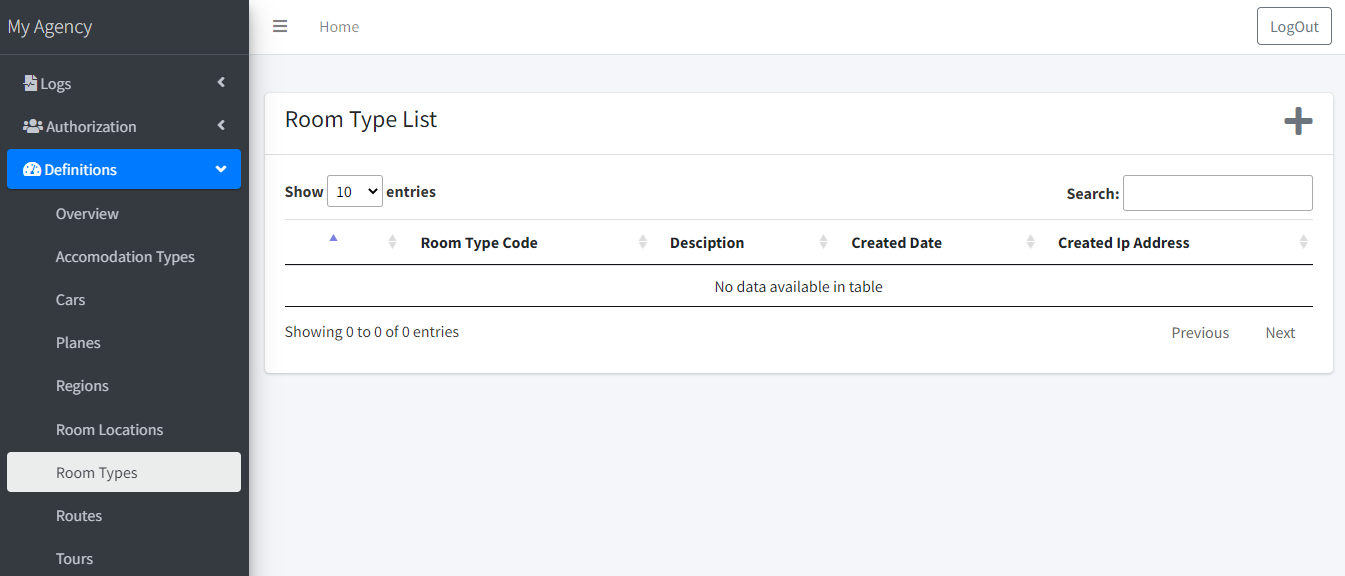Viewport: 1345px width, 576px height.
Task: Expand the Authorization menu chevron
Action: [x=221, y=126]
